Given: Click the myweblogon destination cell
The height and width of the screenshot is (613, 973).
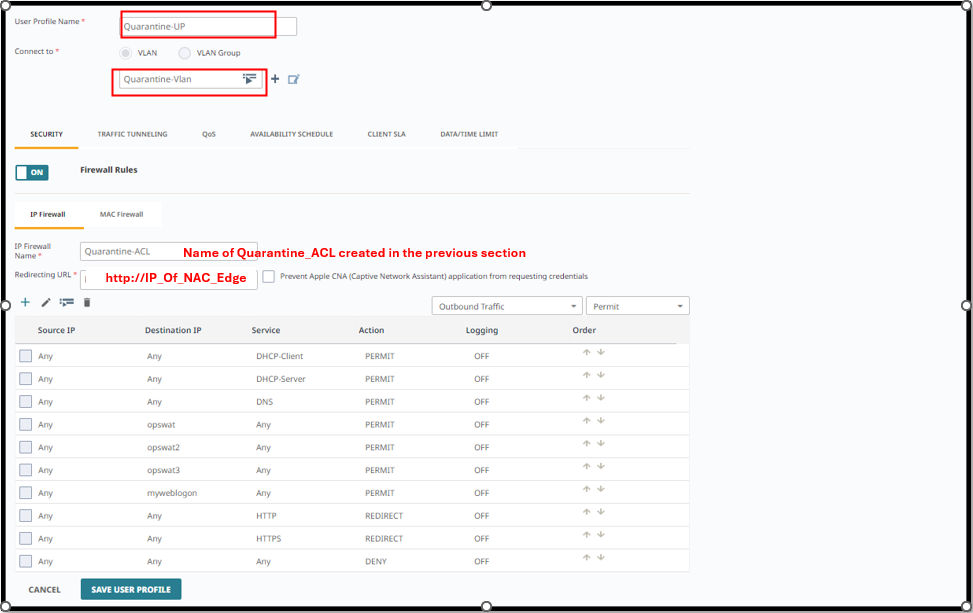Looking at the screenshot, I should pyautogui.click(x=172, y=493).
